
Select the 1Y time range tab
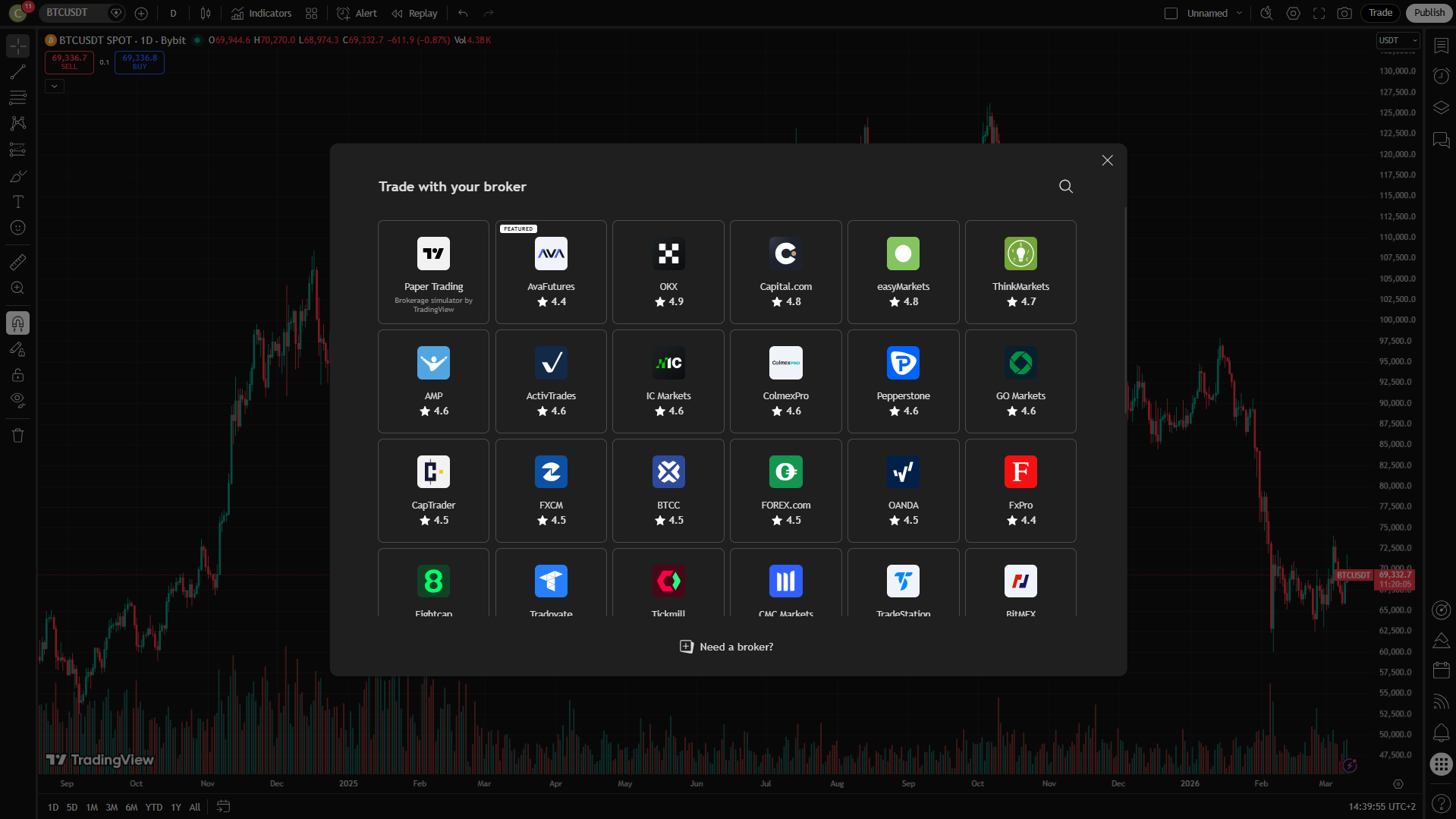coord(176,807)
